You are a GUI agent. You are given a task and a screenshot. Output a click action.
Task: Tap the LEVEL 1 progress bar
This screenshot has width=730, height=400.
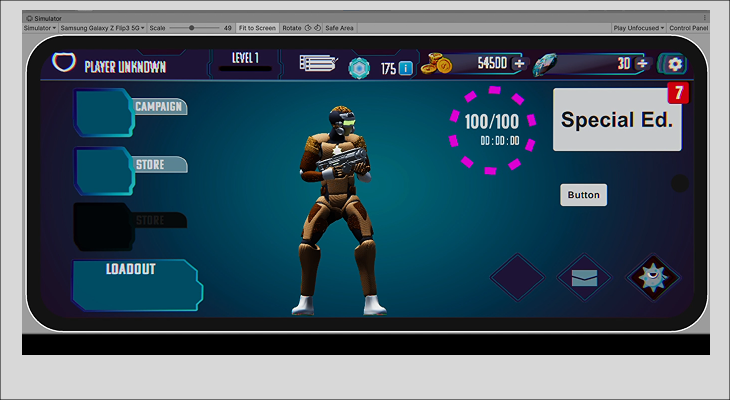pos(245,69)
